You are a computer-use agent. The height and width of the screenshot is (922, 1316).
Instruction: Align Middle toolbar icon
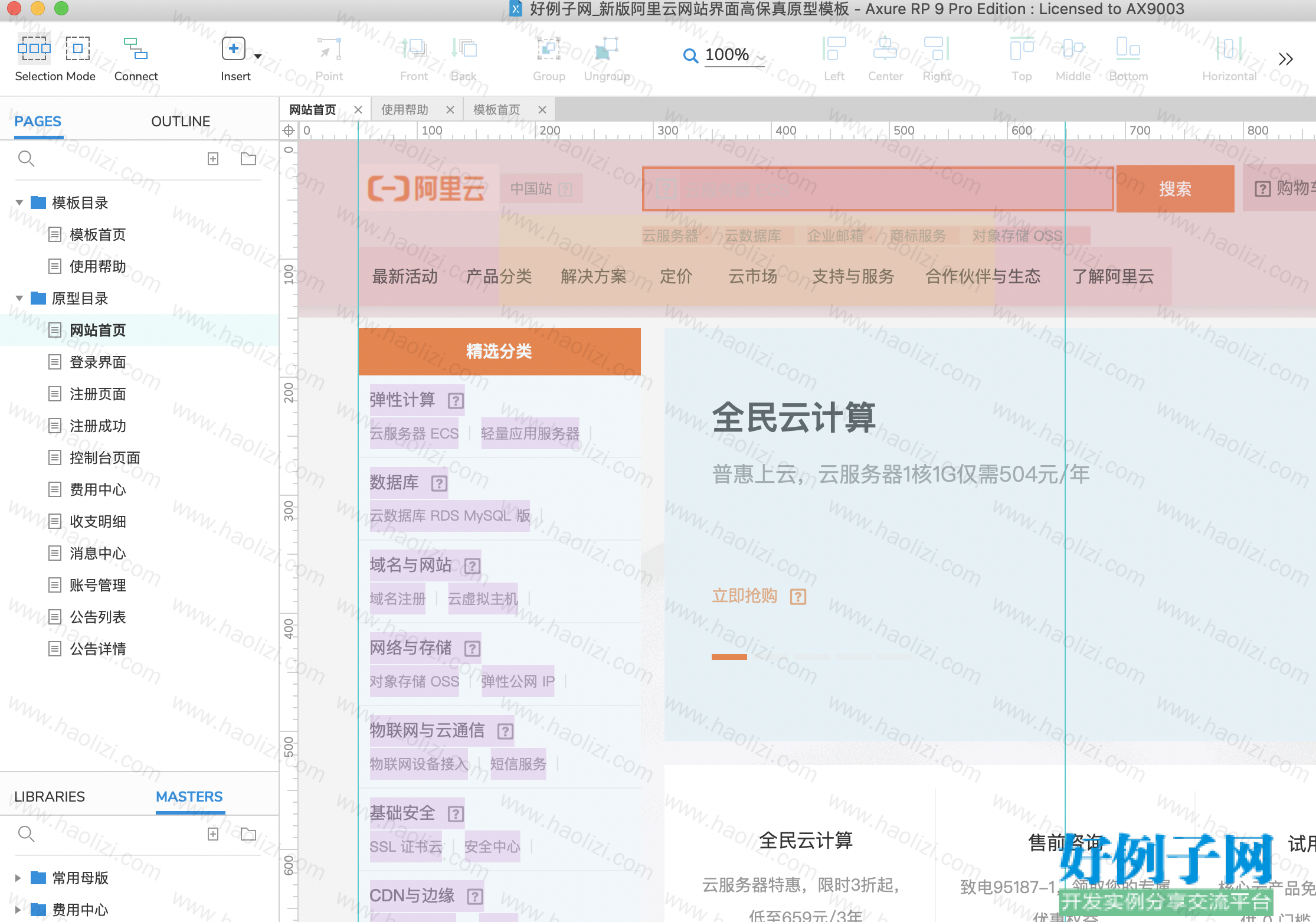[1073, 48]
